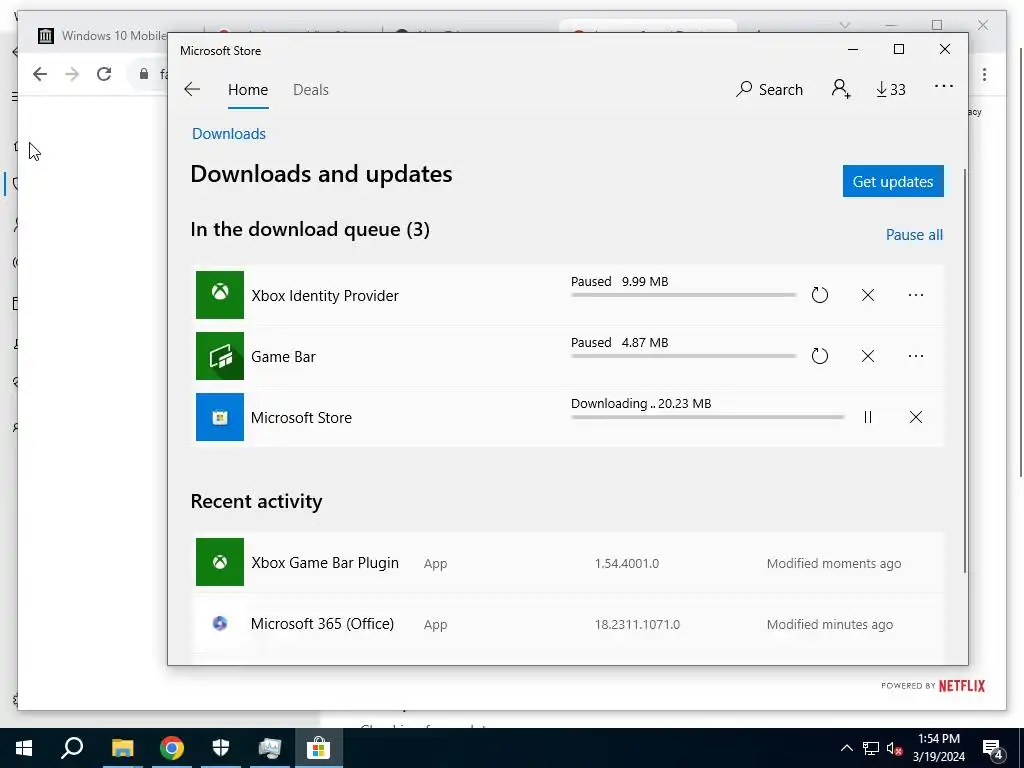Open the Home tab

tap(248, 90)
